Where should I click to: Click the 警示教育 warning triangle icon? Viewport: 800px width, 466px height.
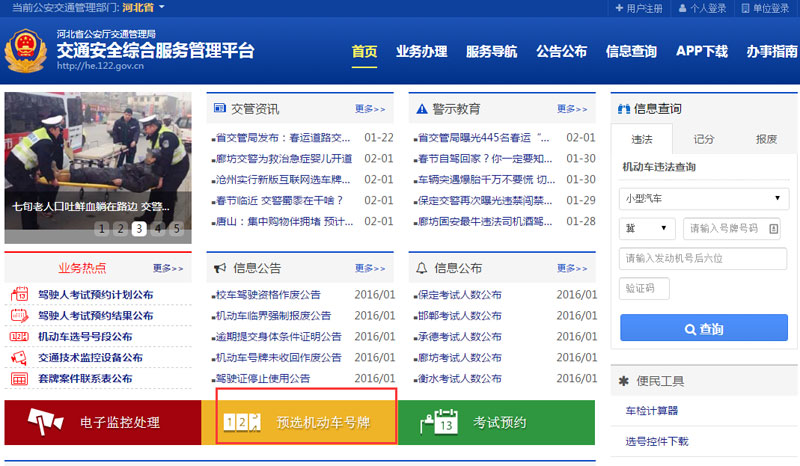pos(422,109)
